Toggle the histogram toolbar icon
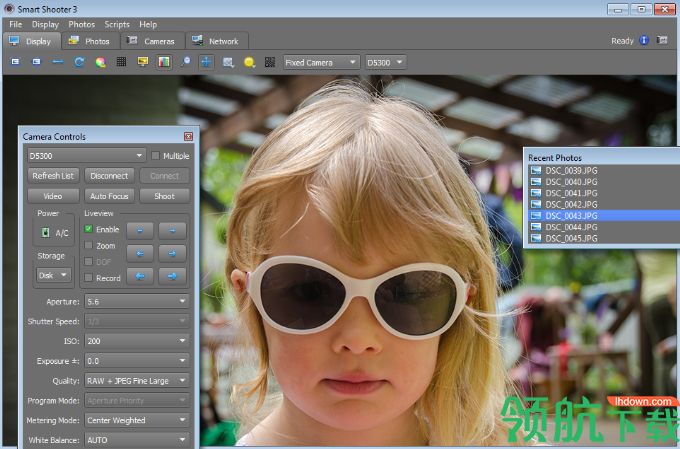 [164, 62]
